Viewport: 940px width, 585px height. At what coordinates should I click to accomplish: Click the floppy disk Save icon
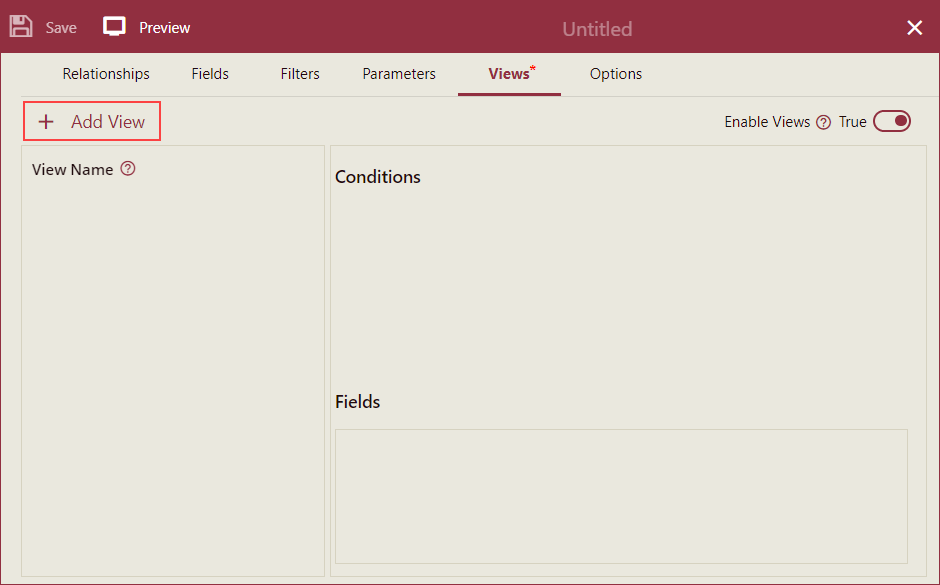(x=21, y=27)
